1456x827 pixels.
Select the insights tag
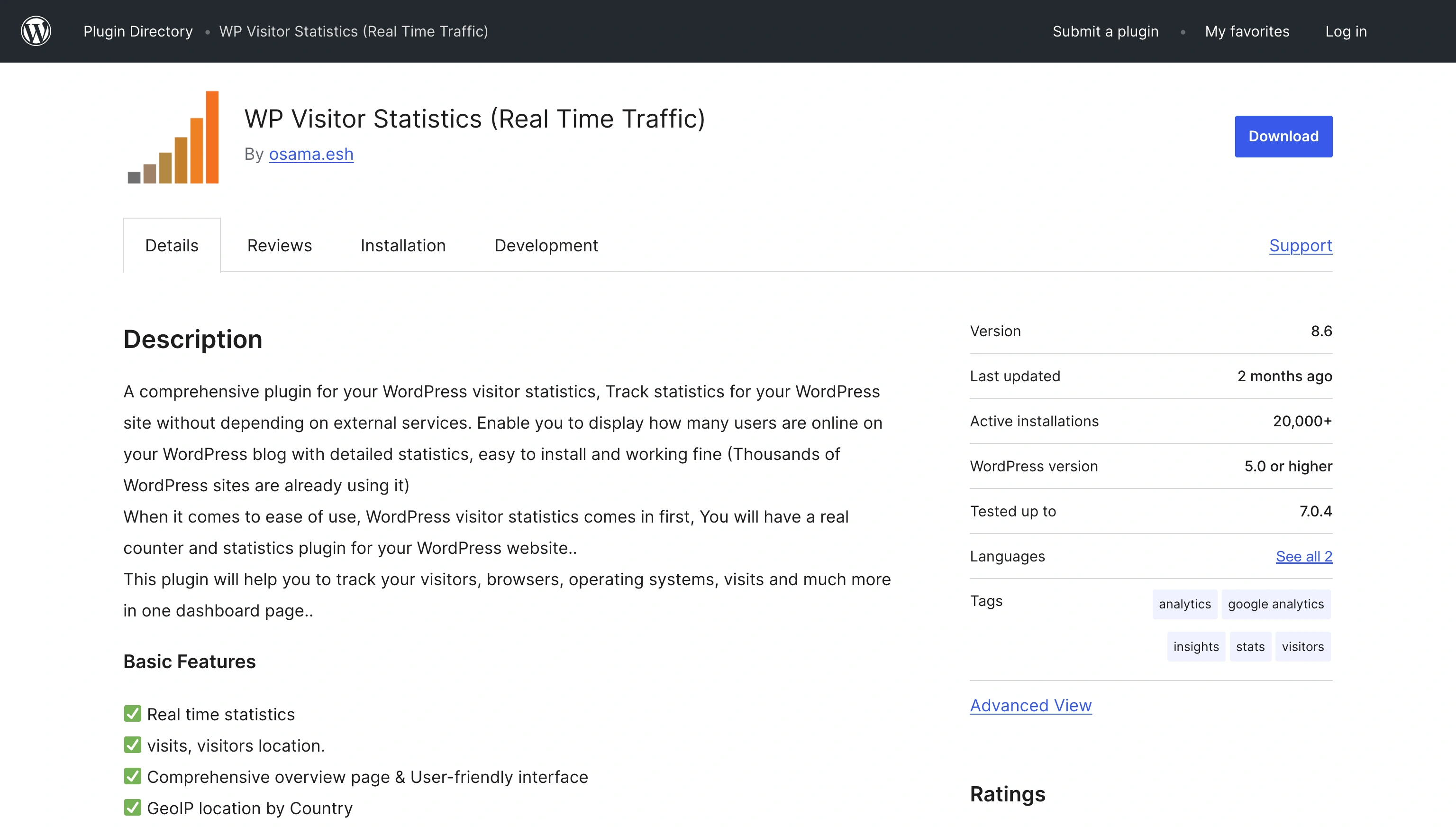click(x=1196, y=647)
